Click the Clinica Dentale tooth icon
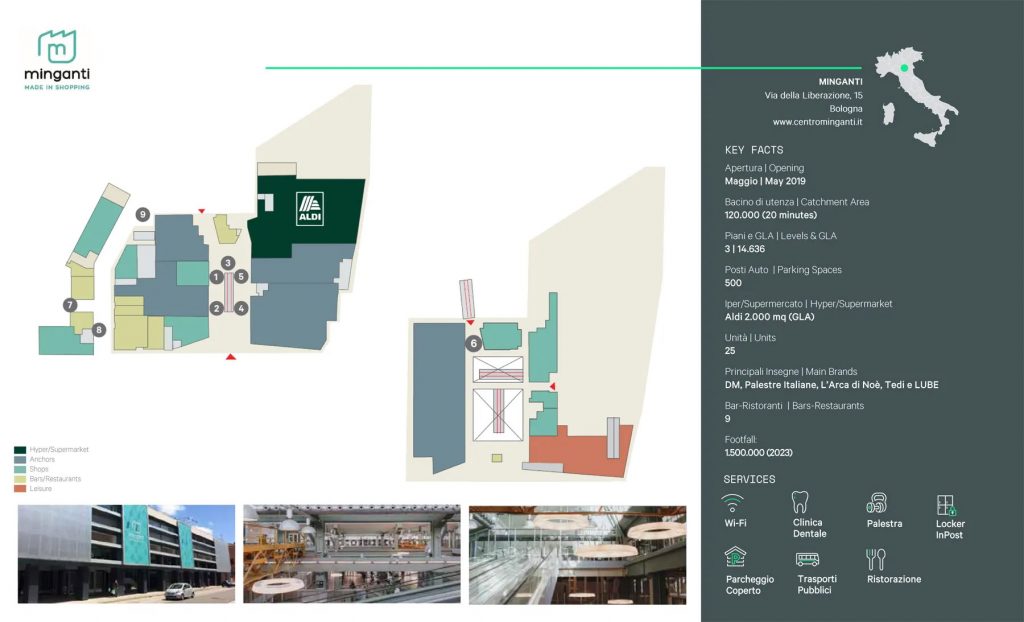The height and width of the screenshot is (622, 1024). tap(800, 502)
